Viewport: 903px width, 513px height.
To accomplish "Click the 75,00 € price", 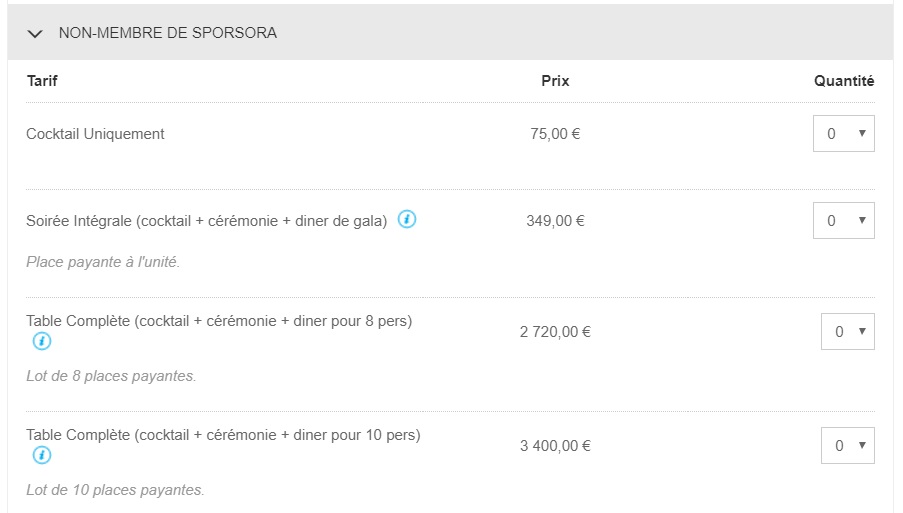I will tap(555, 134).
